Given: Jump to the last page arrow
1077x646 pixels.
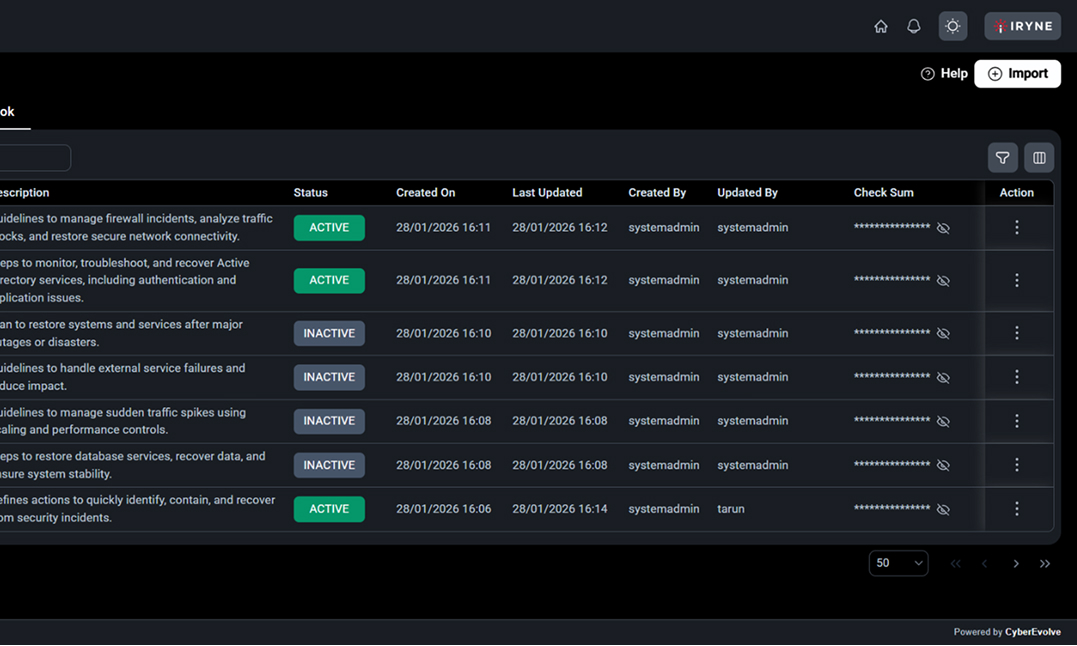Looking at the screenshot, I should click(1045, 564).
